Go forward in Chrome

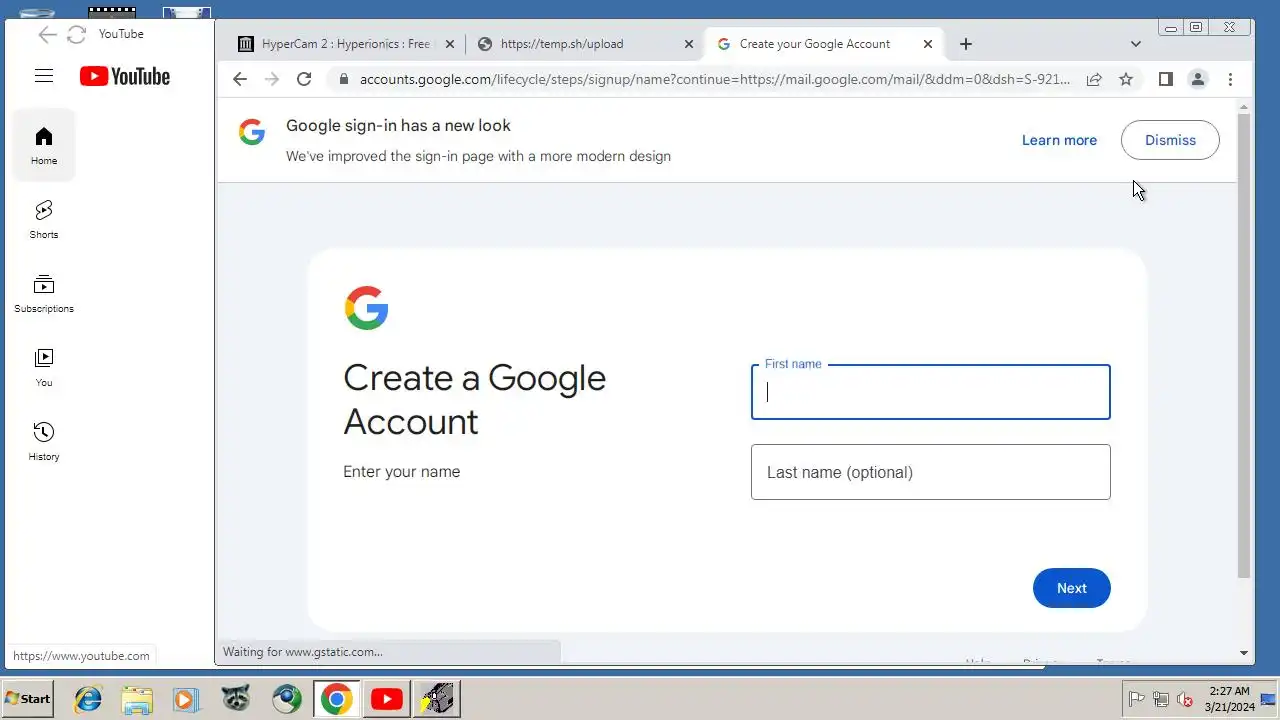271,79
